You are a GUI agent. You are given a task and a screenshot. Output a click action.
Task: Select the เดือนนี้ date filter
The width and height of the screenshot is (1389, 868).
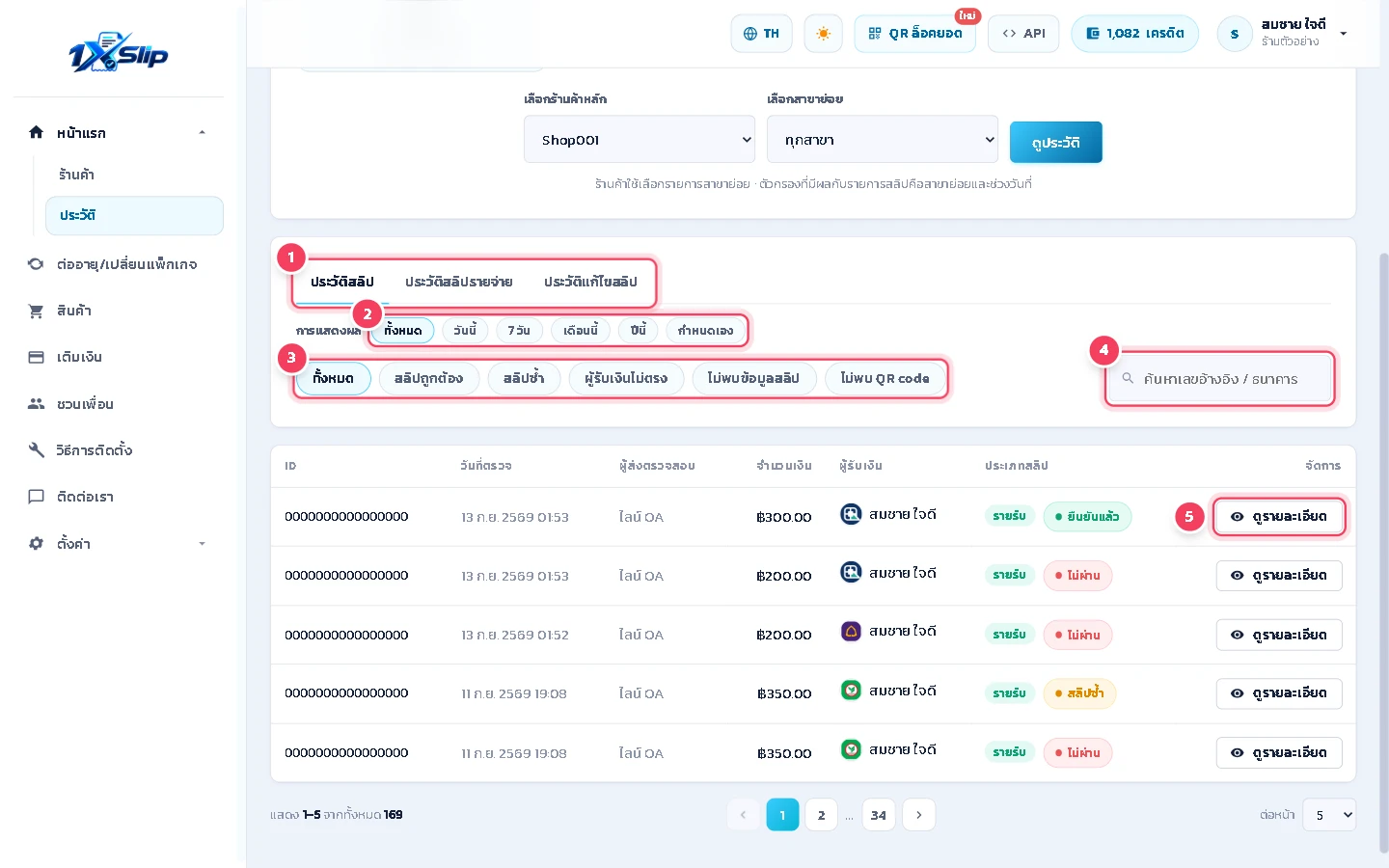[x=581, y=330]
